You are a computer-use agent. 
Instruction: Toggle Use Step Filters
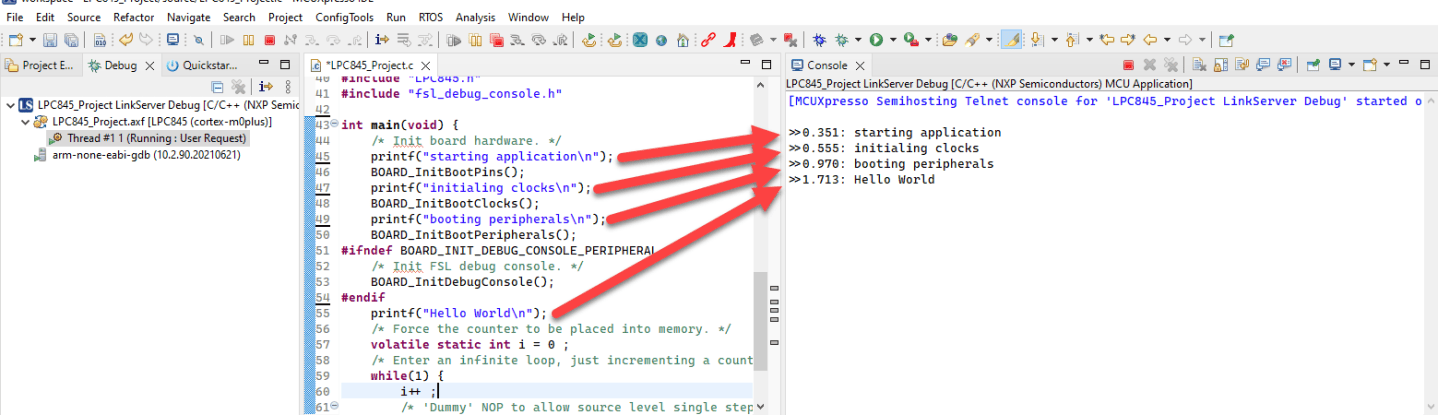point(424,40)
